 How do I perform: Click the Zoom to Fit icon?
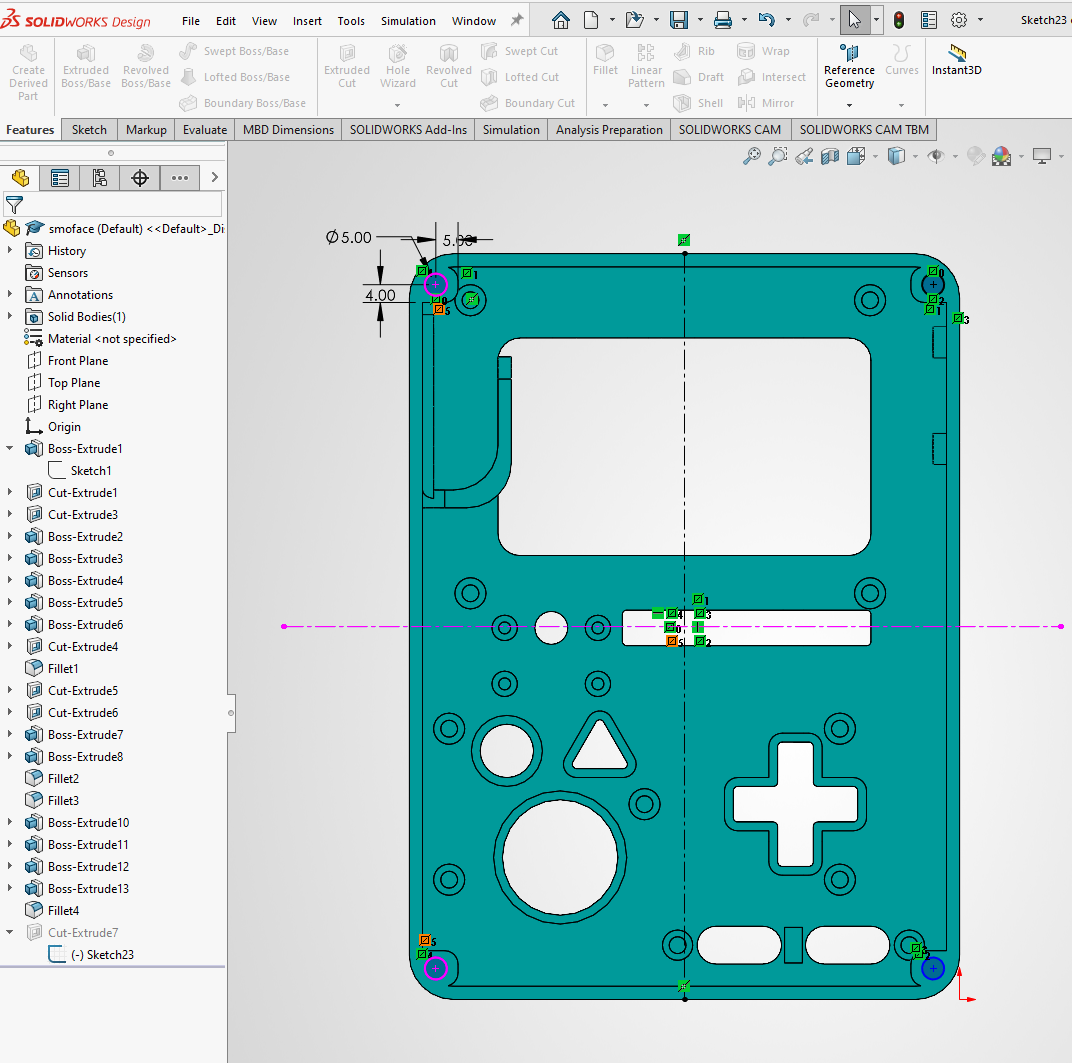[x=751, y=157]
